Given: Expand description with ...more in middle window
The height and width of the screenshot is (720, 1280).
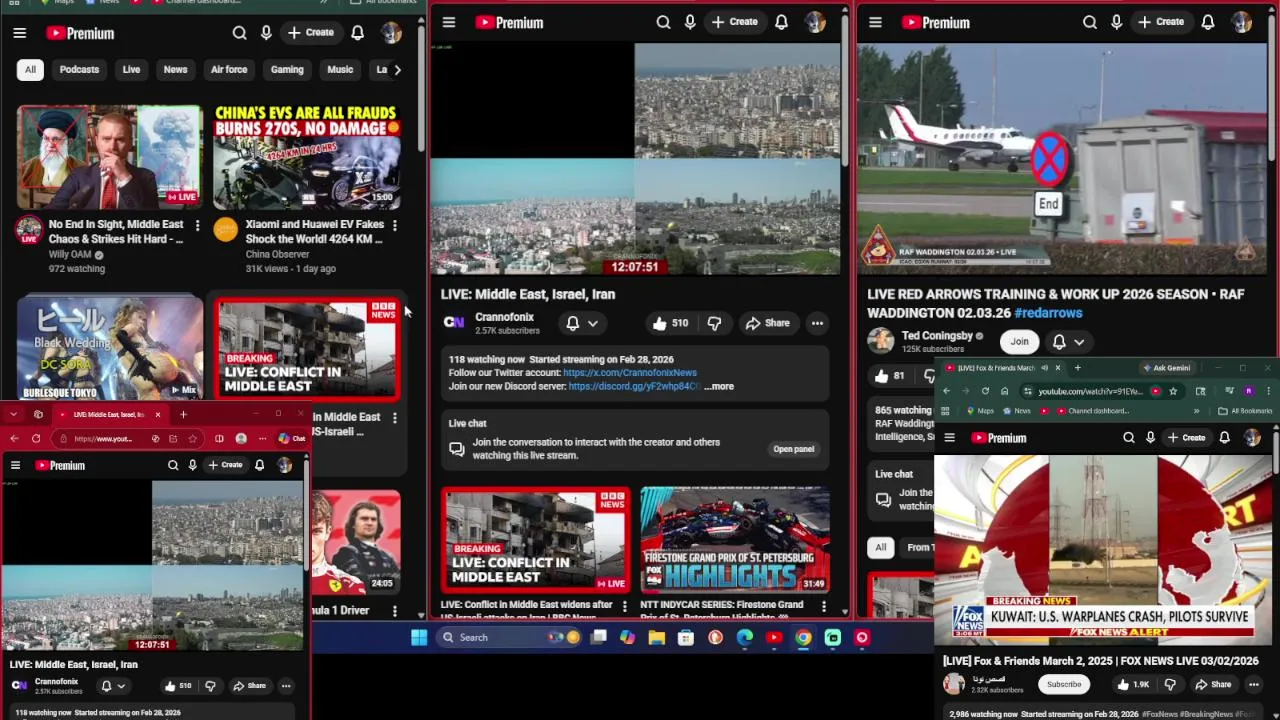Looking at the screenshot, I should tap(719, 386).
